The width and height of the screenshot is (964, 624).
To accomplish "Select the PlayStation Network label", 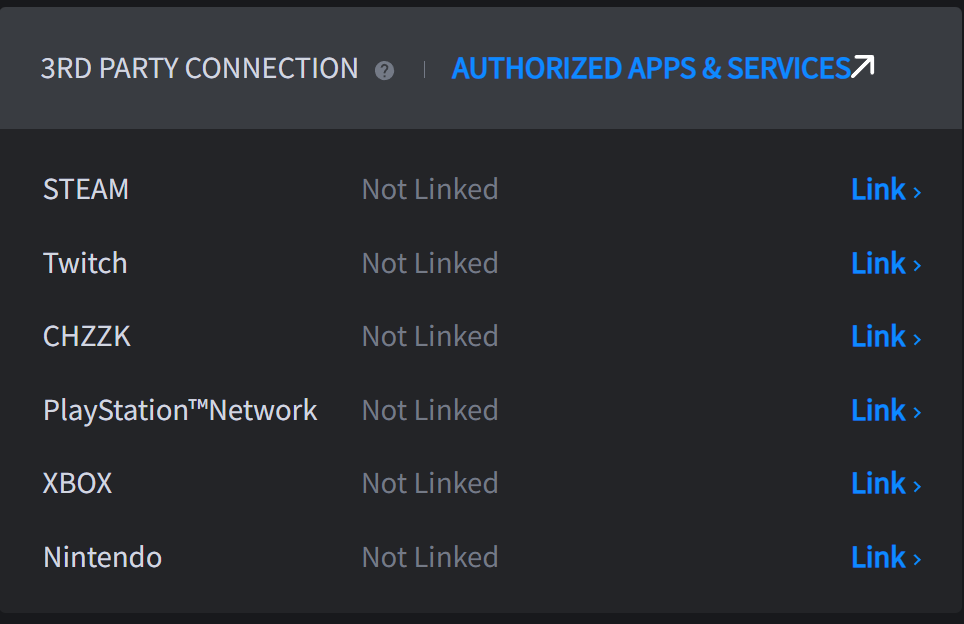I will 180,410.
